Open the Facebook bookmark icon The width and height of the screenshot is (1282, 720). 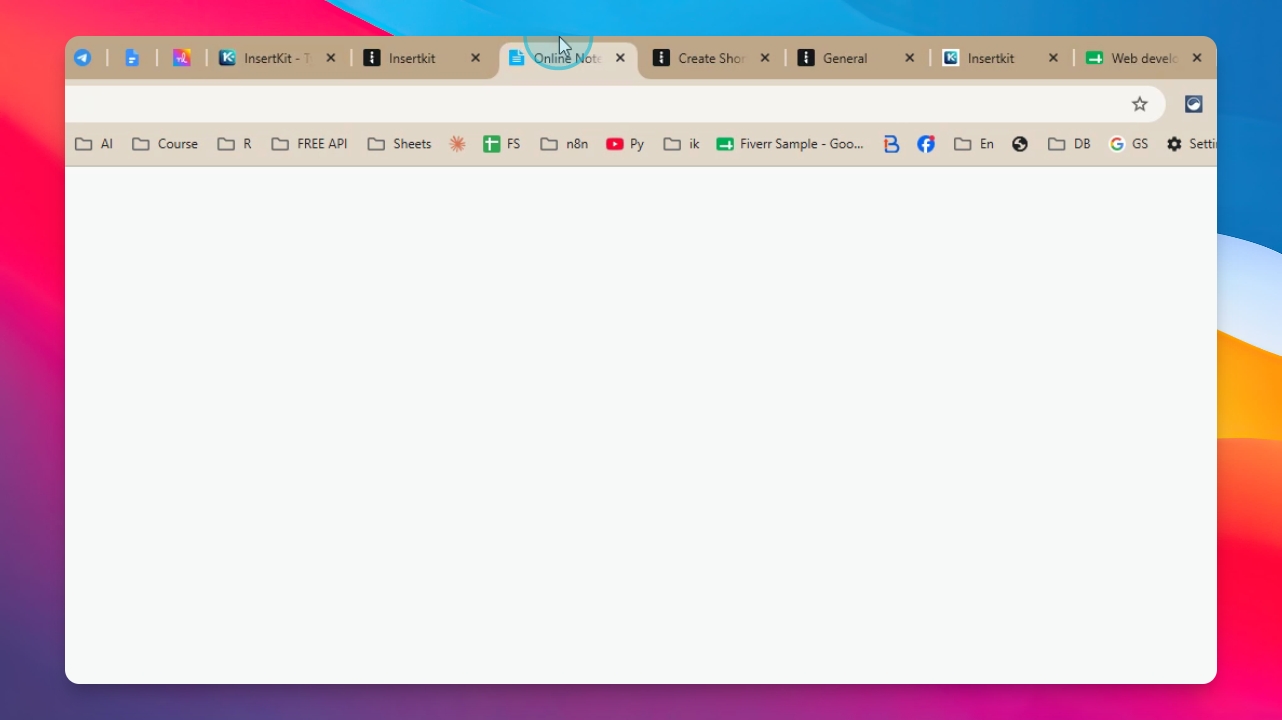pos(926,144)
